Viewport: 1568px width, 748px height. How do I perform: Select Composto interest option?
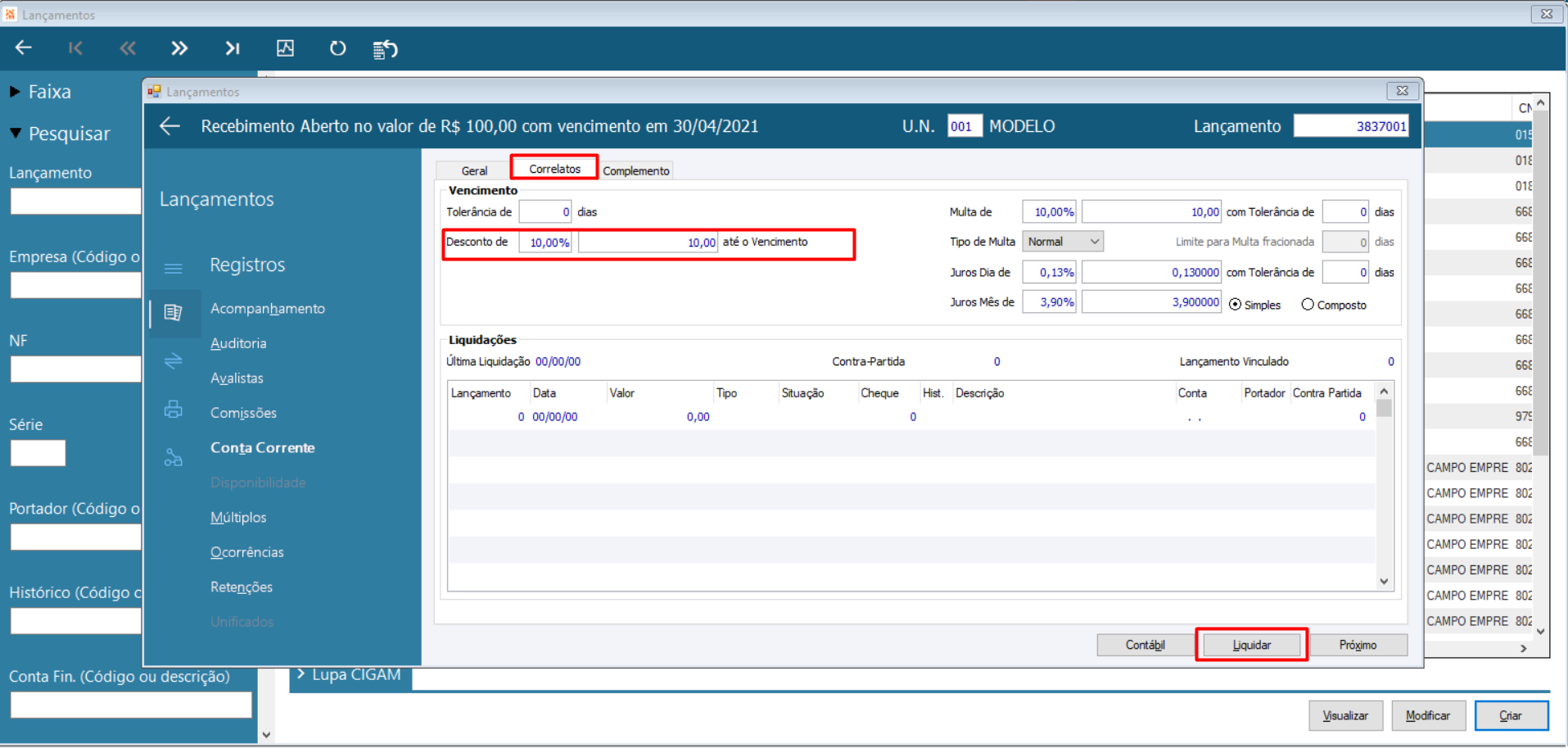[x=1308, y=305]
